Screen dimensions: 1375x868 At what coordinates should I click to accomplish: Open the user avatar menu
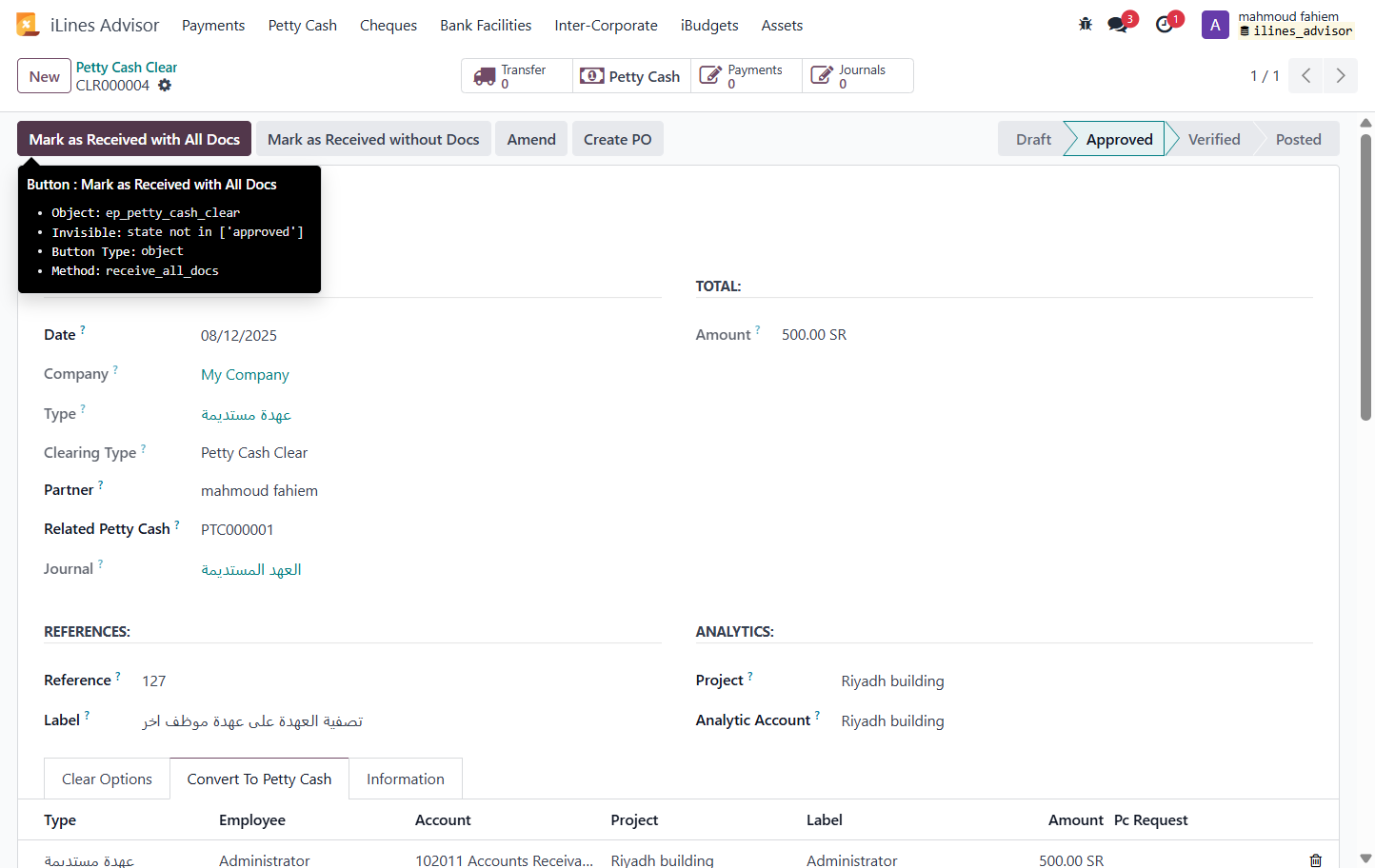[1215, 25]
